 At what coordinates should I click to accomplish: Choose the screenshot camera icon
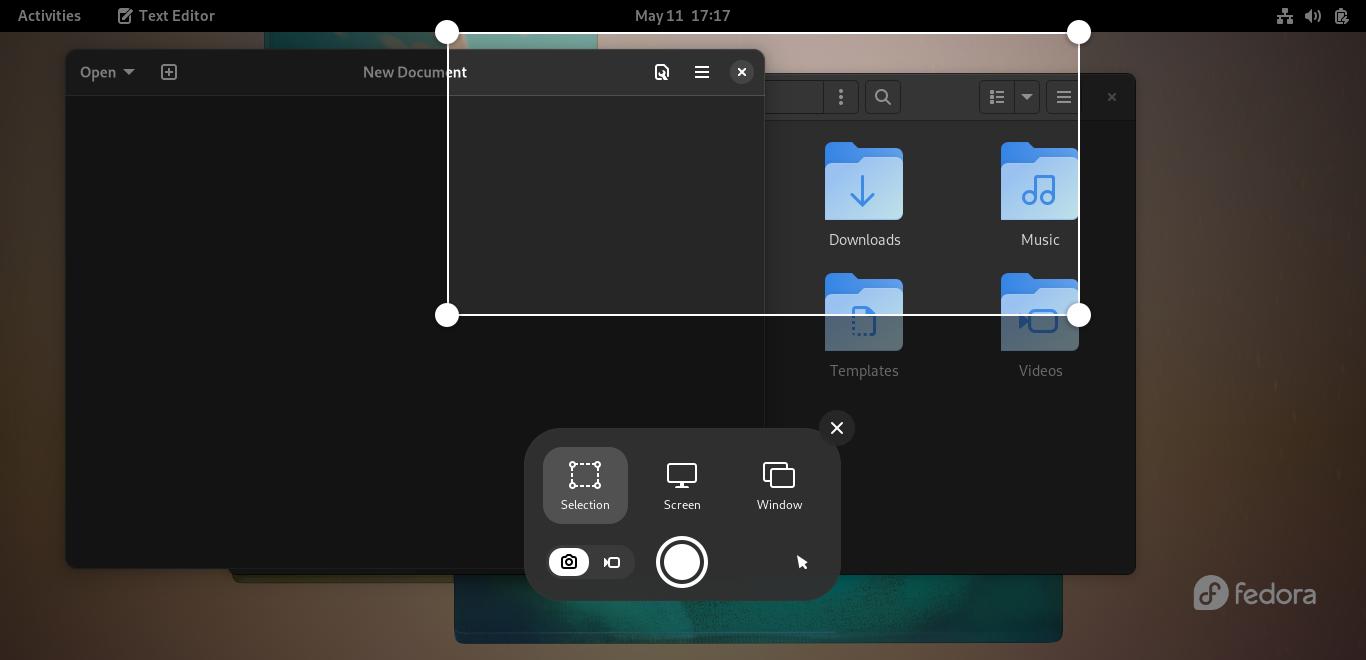(569, 562)
